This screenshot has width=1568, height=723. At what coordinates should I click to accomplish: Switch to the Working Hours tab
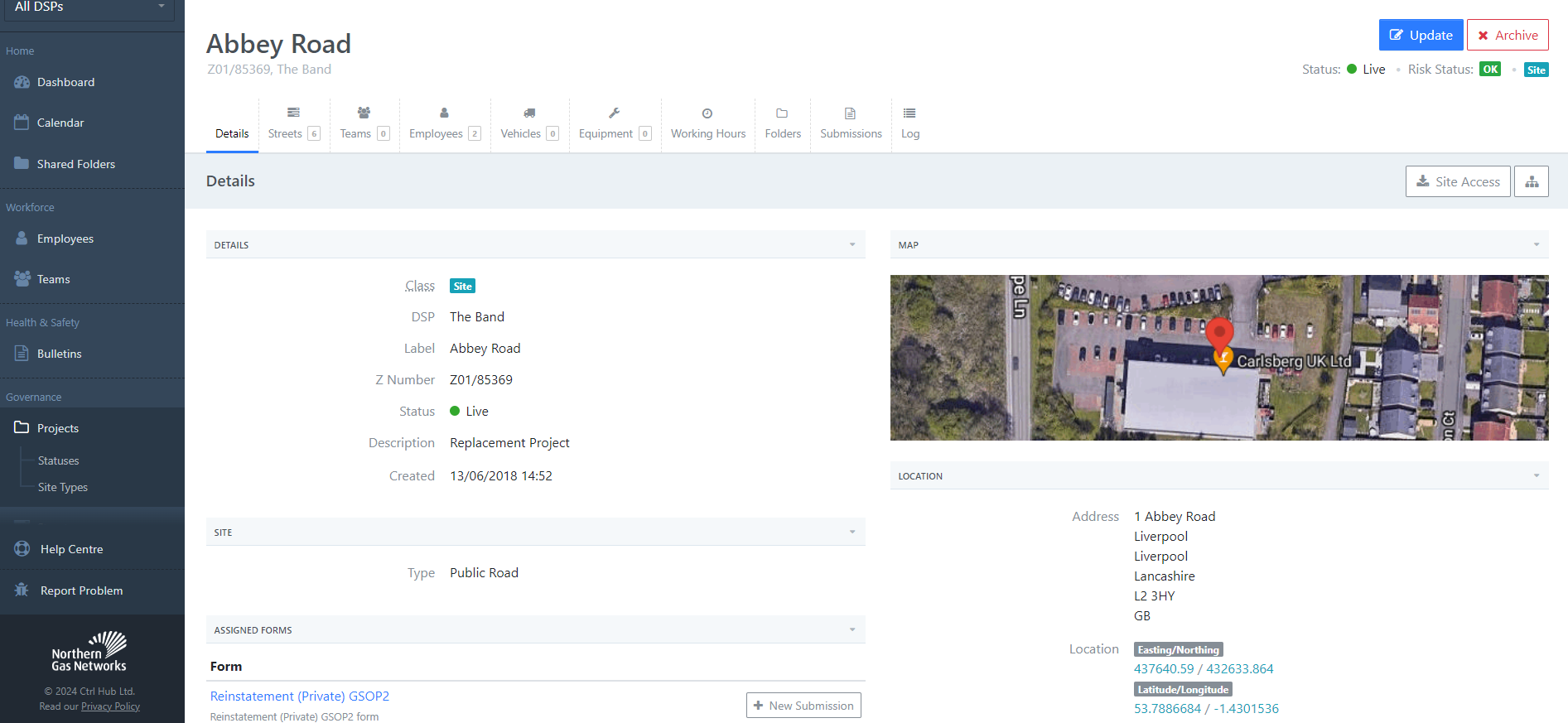tap(707, 124)
